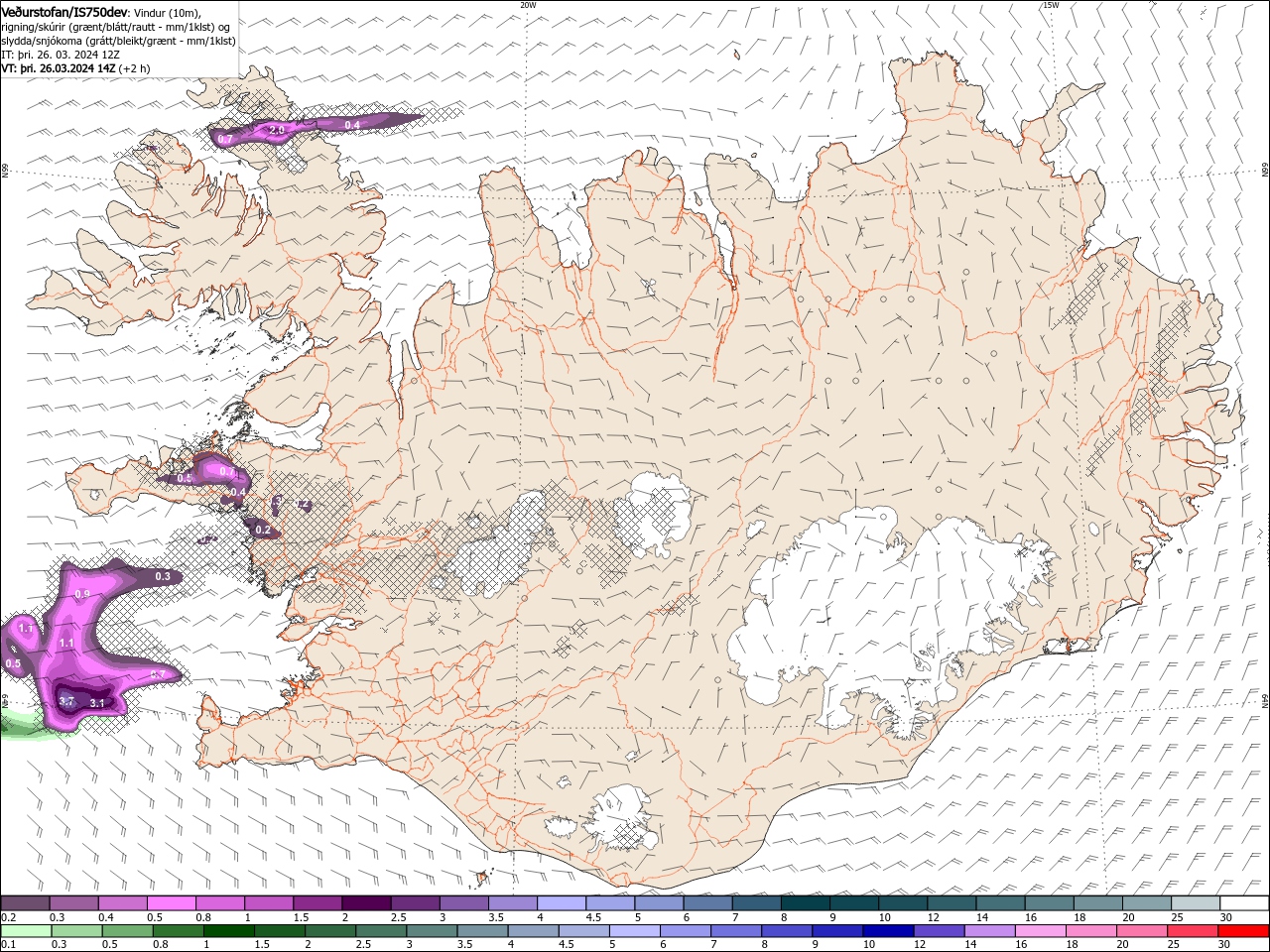The width and height of the screenshot is (1270, 952).
Task: Click the medium blue 8–9 swatch in the lower legend row
Action: pyautogui.click(x=788, y=931)
